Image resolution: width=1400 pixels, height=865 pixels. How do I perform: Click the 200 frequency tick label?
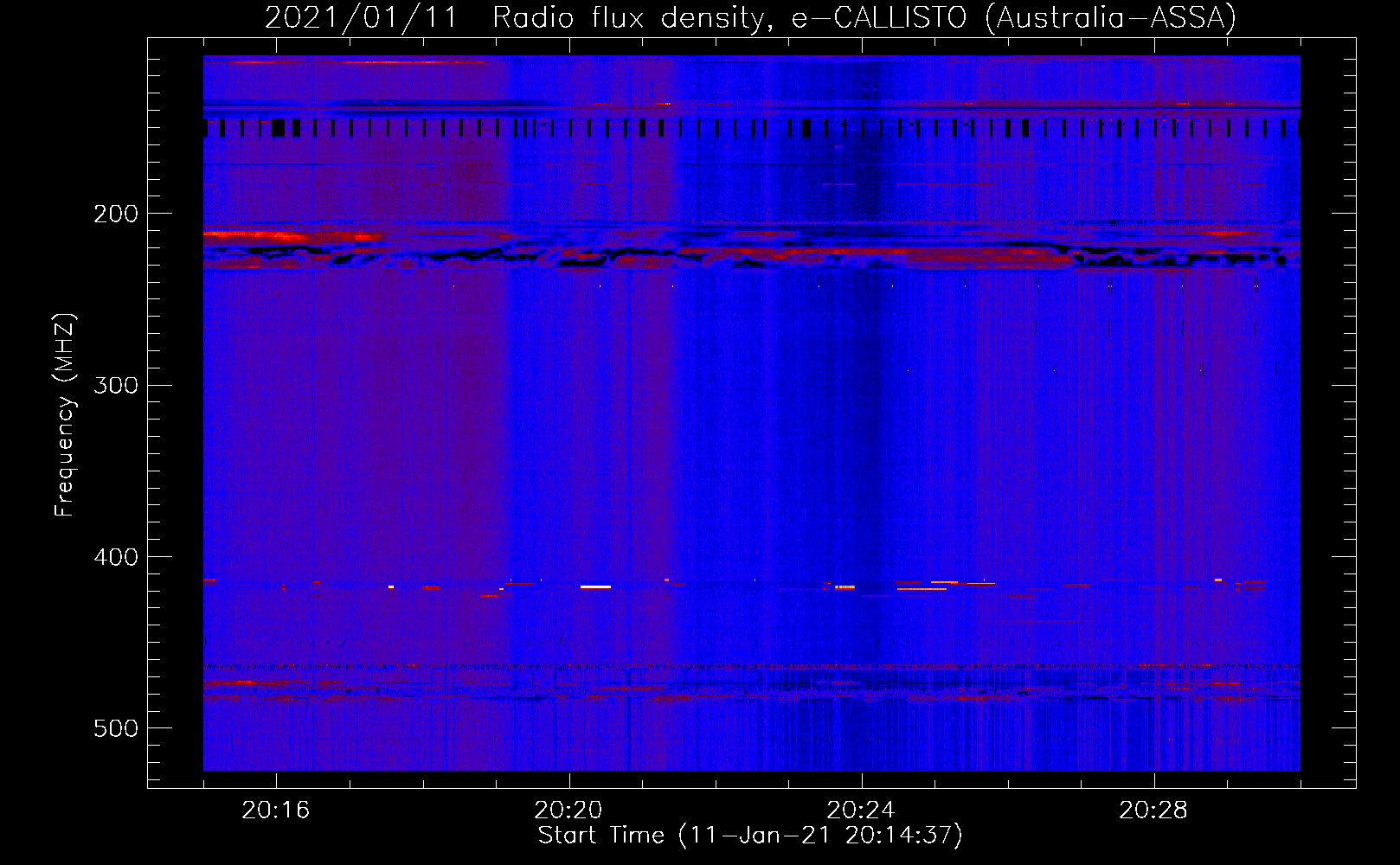[x=116, y=214]
